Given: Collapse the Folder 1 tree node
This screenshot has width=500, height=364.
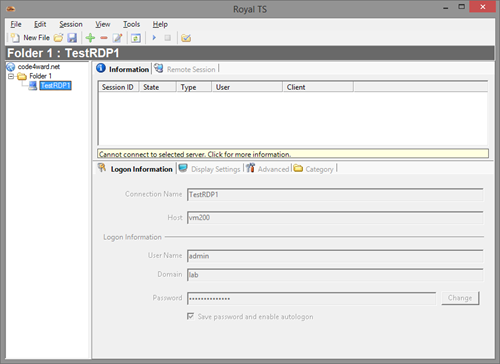Looking at the screenshot, I should (11, 77).
